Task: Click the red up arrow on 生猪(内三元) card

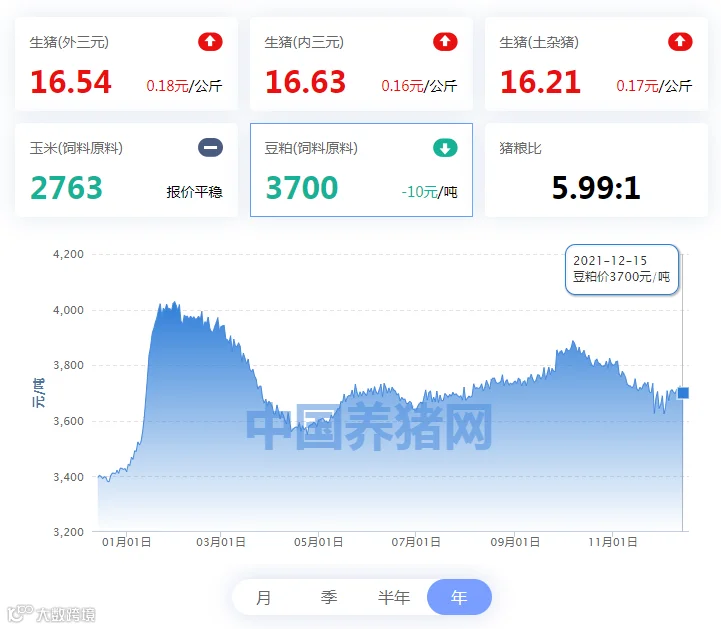Action: [445, 42]
